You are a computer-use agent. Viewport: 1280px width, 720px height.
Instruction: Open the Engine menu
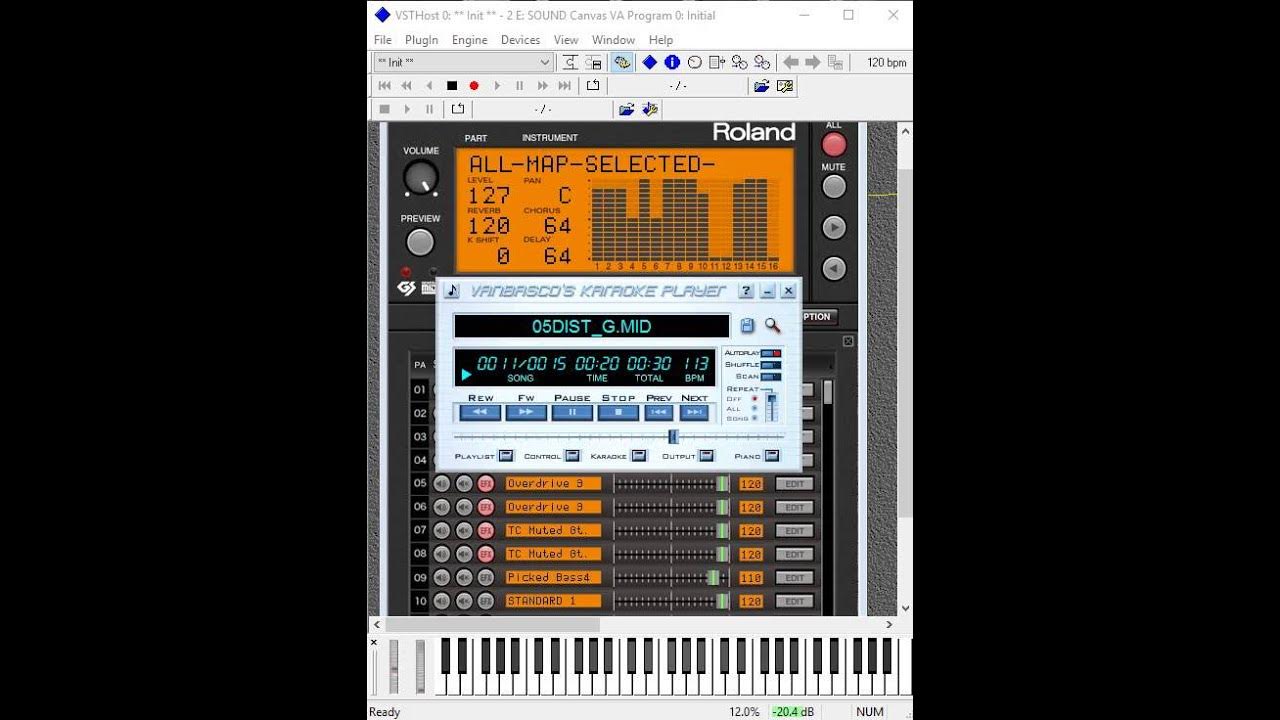click(x=470, y=40)
